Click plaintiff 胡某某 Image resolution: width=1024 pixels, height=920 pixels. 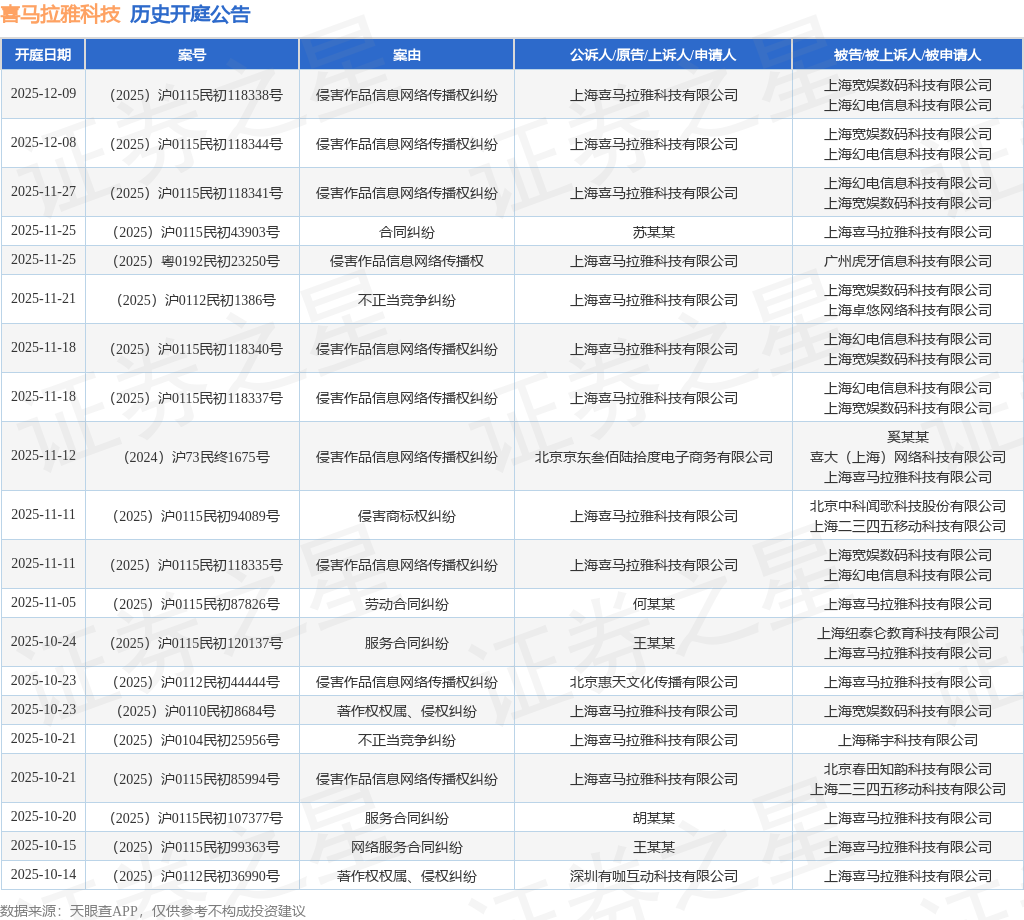click(653, 817)
